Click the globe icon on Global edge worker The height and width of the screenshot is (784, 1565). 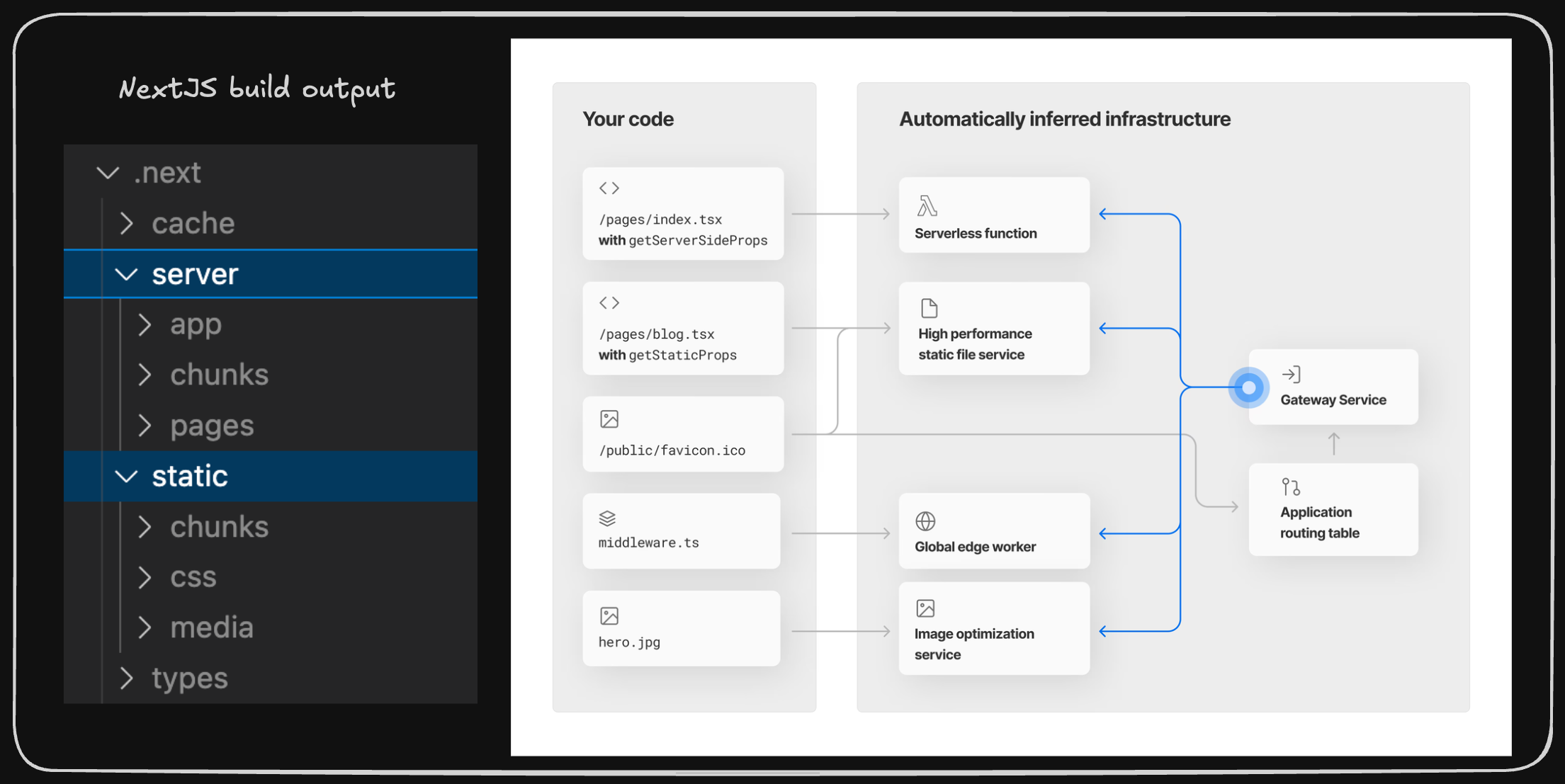(x=925, y=521)
